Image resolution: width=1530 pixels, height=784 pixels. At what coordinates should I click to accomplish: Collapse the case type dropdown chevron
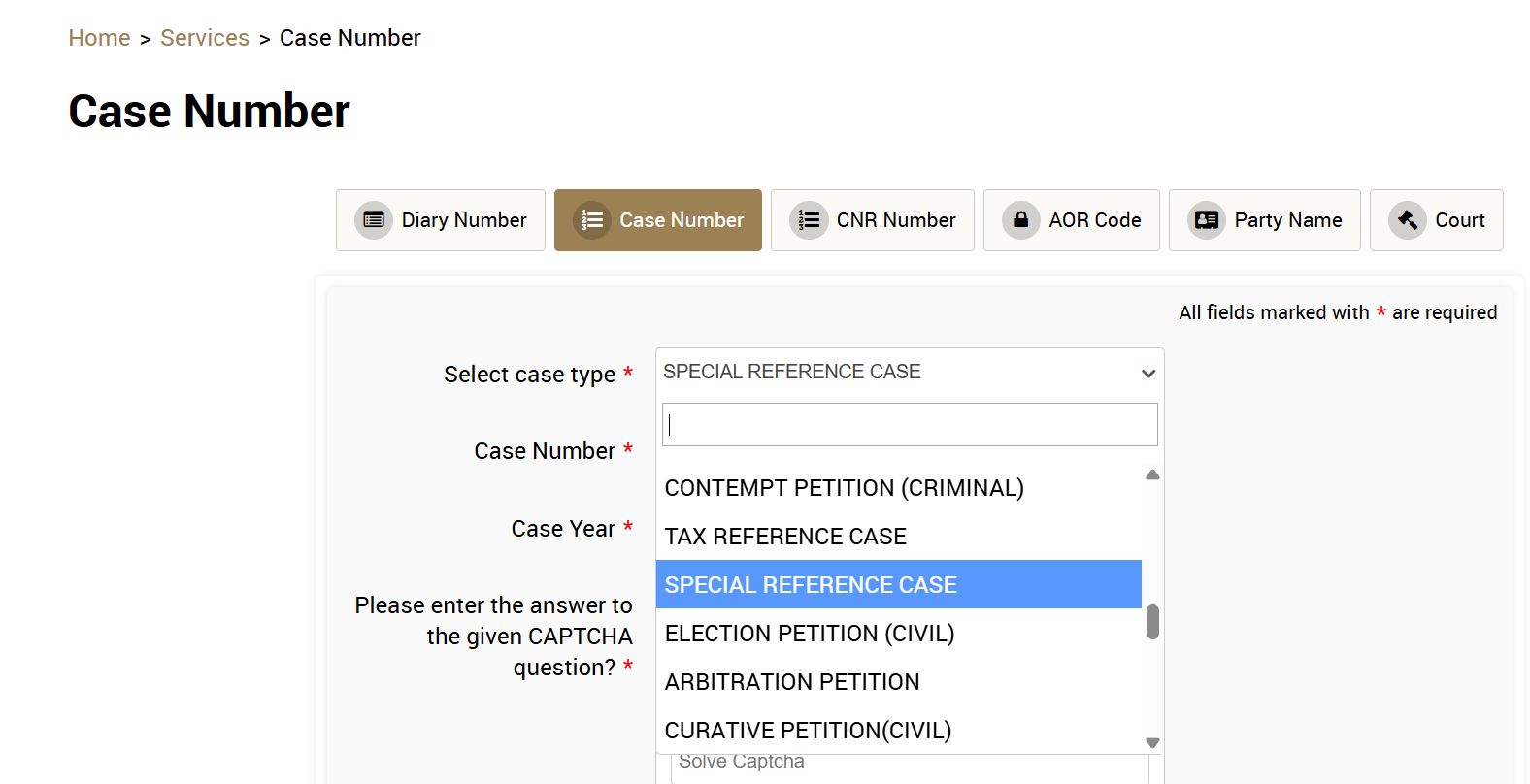(x=1148, y=374)
